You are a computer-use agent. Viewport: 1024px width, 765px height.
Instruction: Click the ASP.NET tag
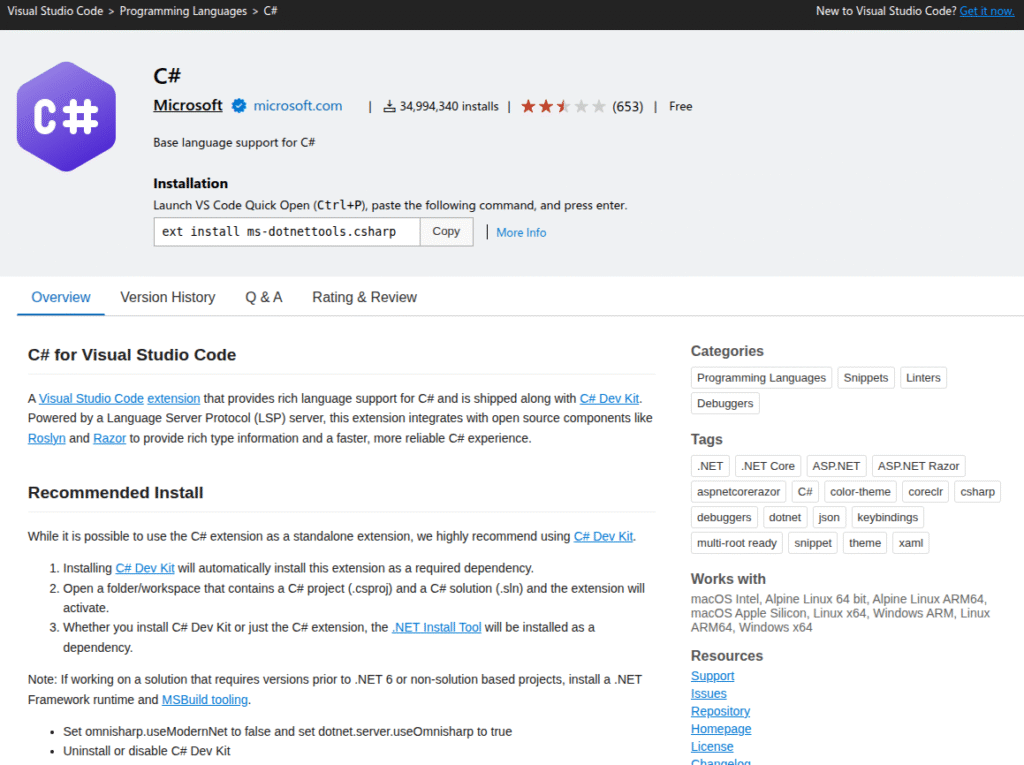coord(837,466)
